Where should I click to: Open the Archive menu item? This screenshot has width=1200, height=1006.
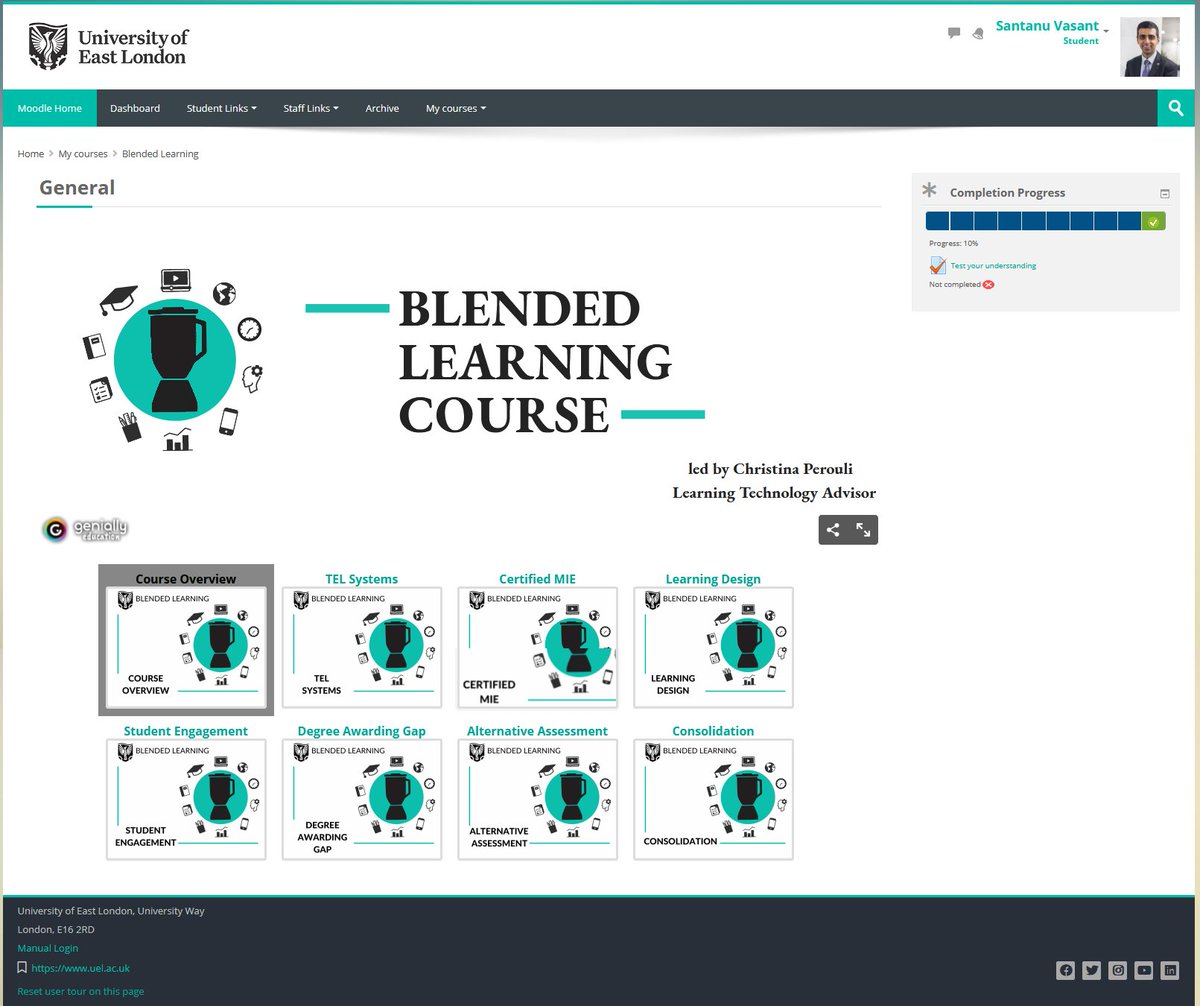[382, 108]
